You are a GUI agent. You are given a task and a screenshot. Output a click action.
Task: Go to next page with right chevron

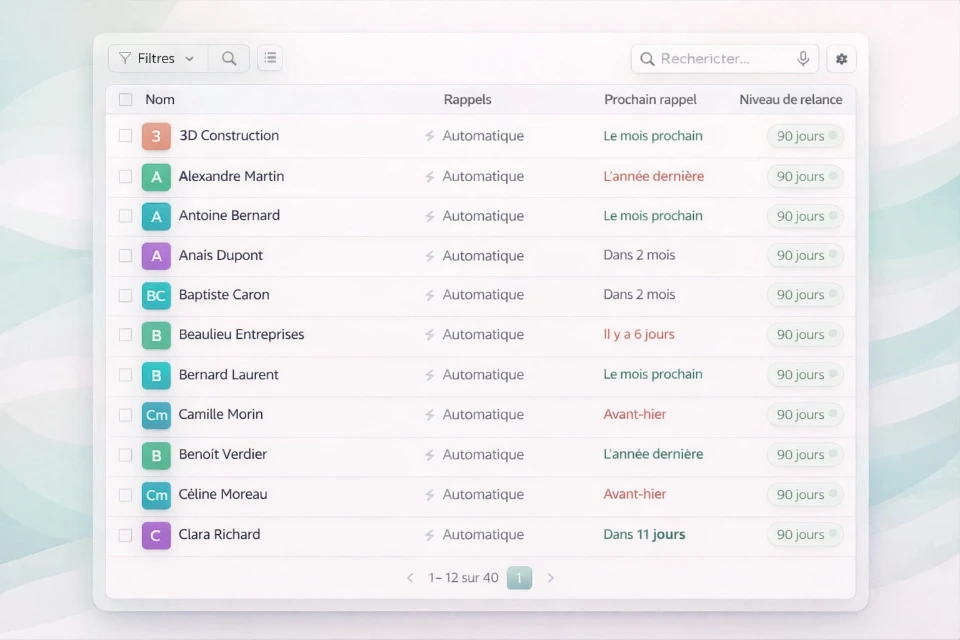click(550, 578)
